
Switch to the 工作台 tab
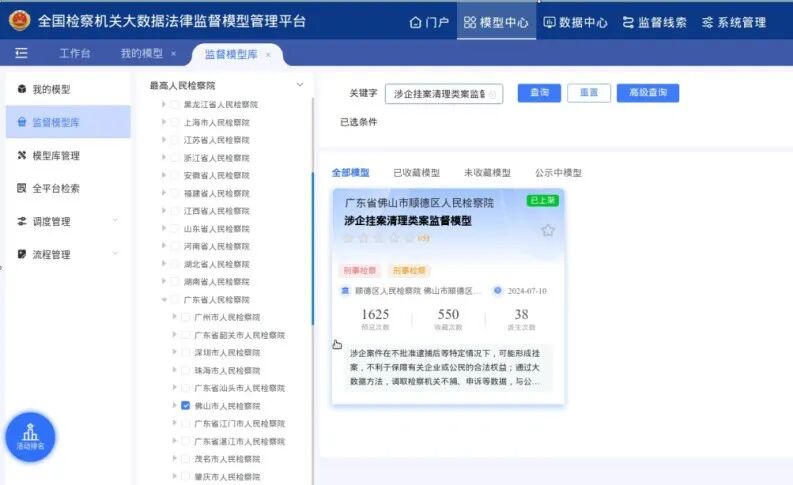tap(75, 53)
